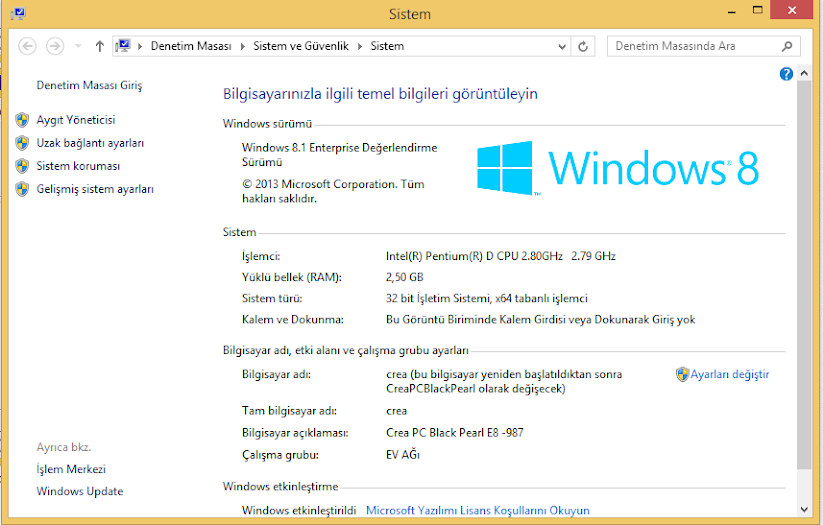Click the Windows 8 logo
This screenshot has height=525, width=823.
618,168
